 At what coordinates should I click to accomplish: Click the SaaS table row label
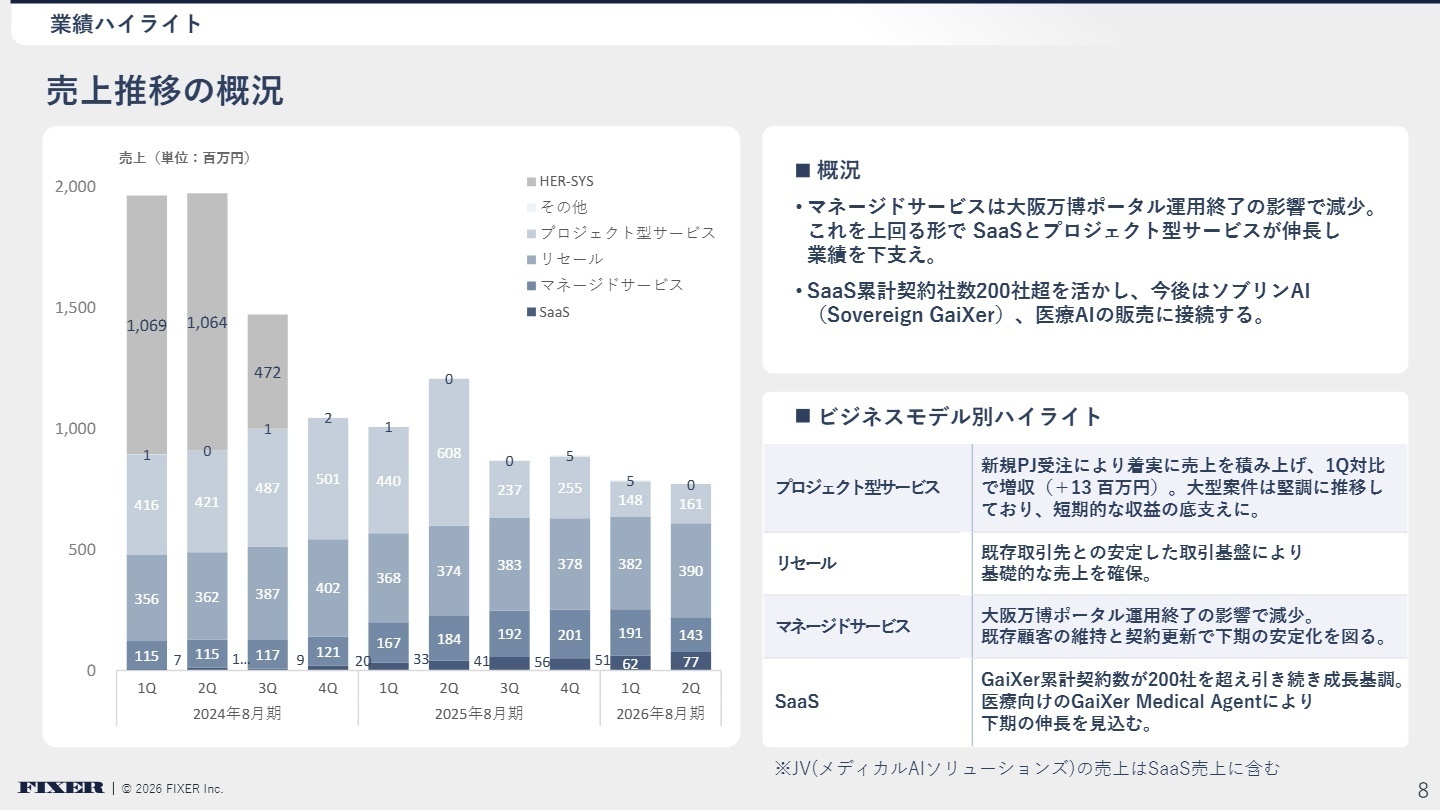point(797,702)
